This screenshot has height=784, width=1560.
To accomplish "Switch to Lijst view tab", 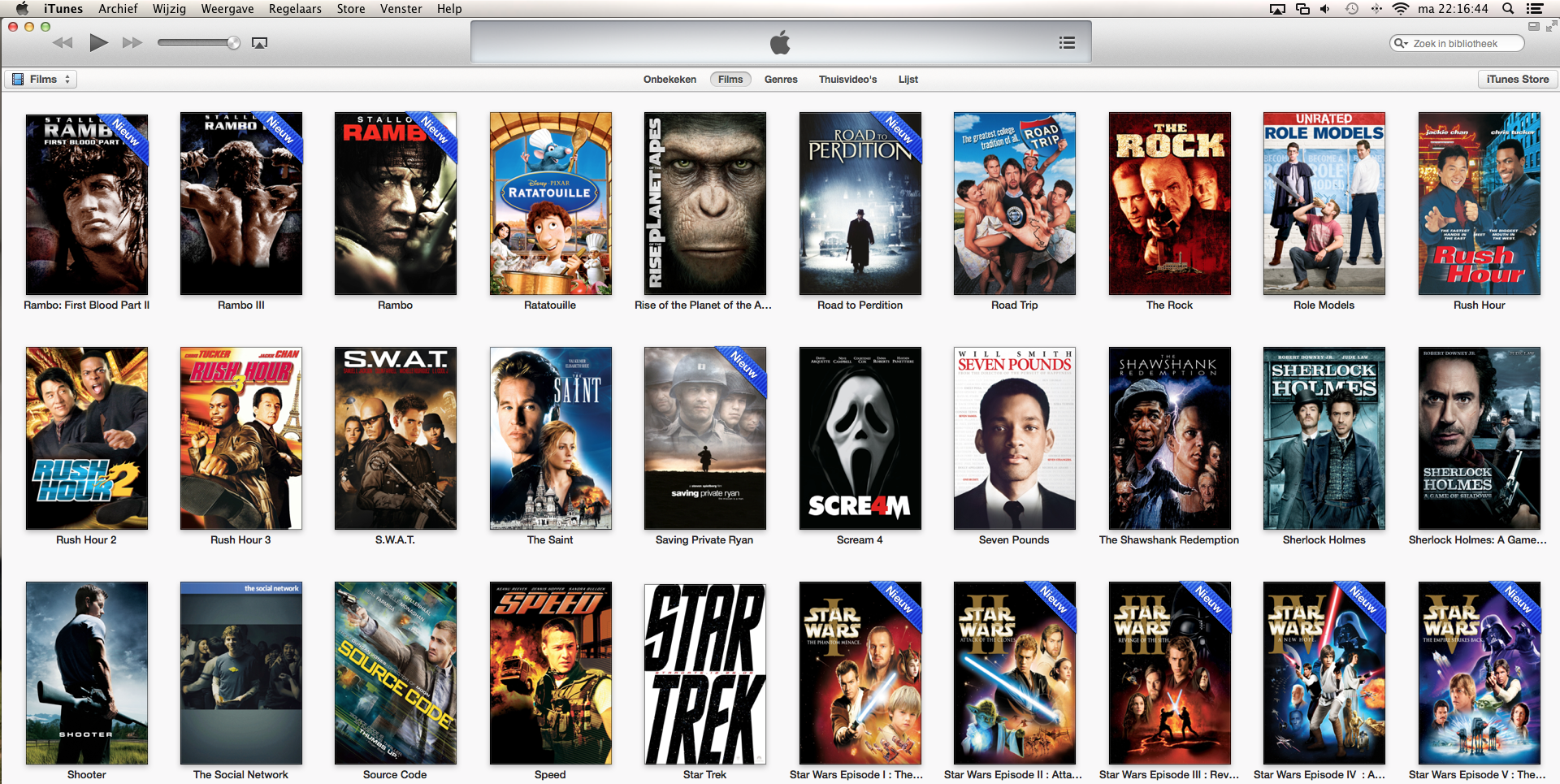I will [908, 79].
